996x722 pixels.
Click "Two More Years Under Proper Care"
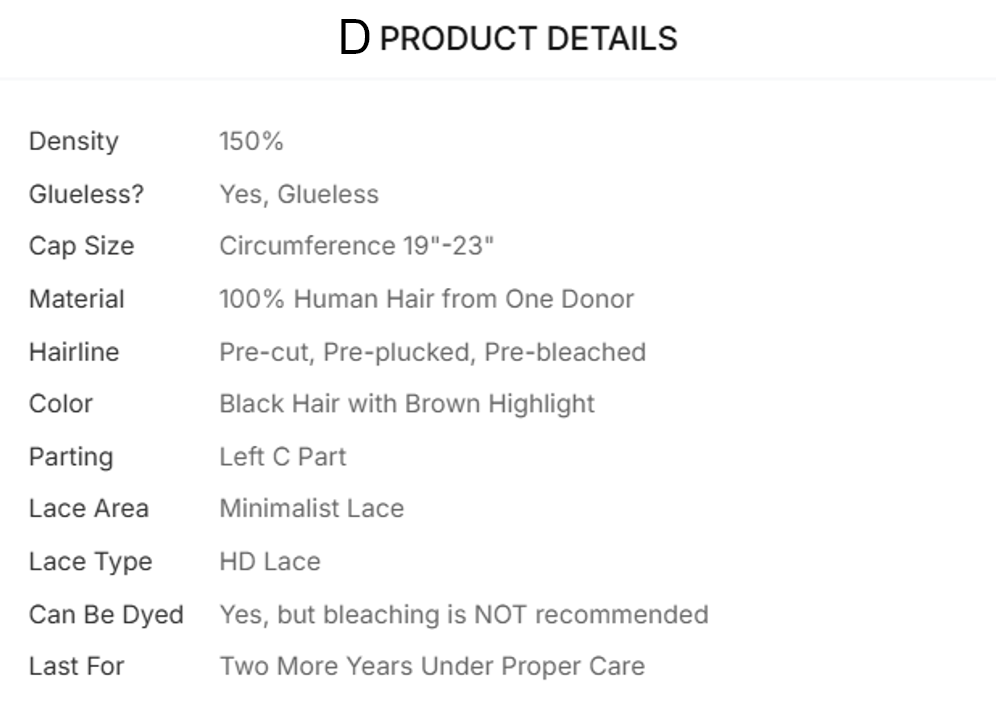pos(432,666)
